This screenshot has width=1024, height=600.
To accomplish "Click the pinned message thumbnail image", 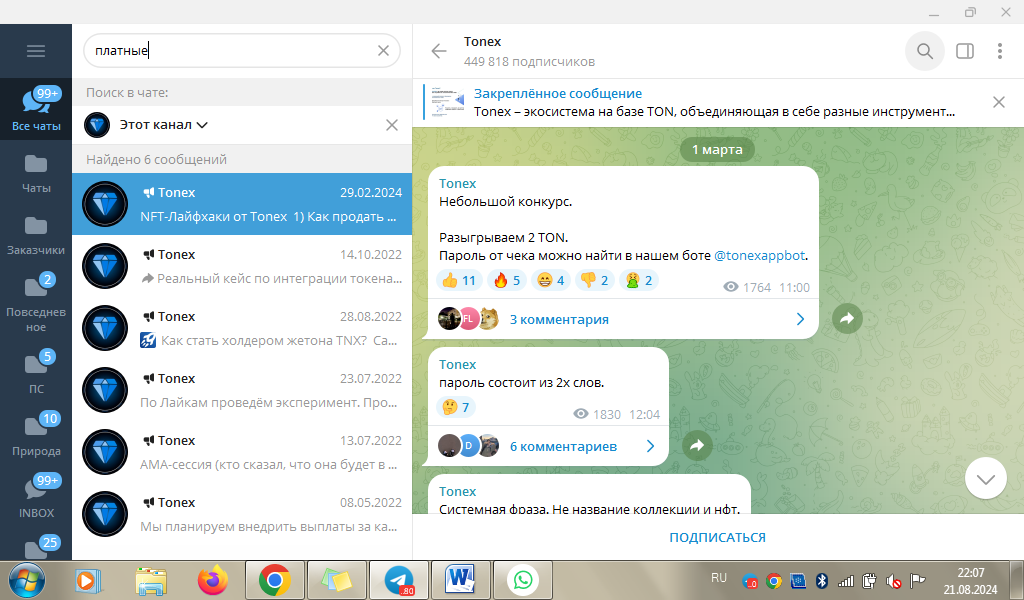I will (448, 103).
